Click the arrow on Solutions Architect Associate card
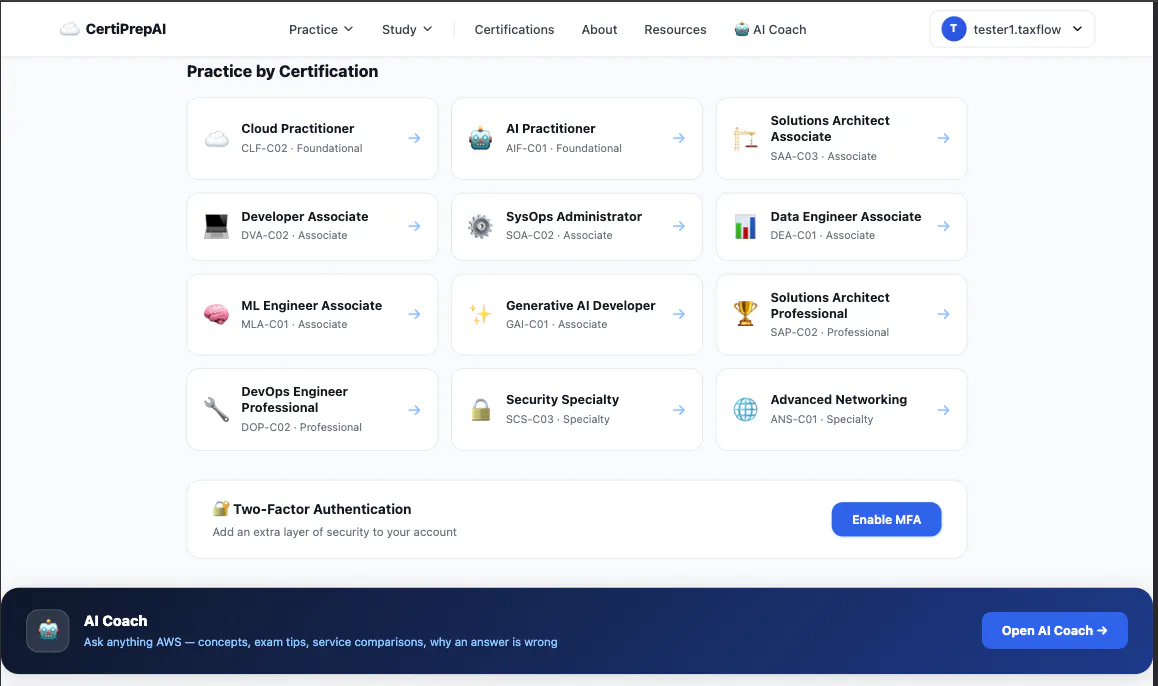 point(943,138)
